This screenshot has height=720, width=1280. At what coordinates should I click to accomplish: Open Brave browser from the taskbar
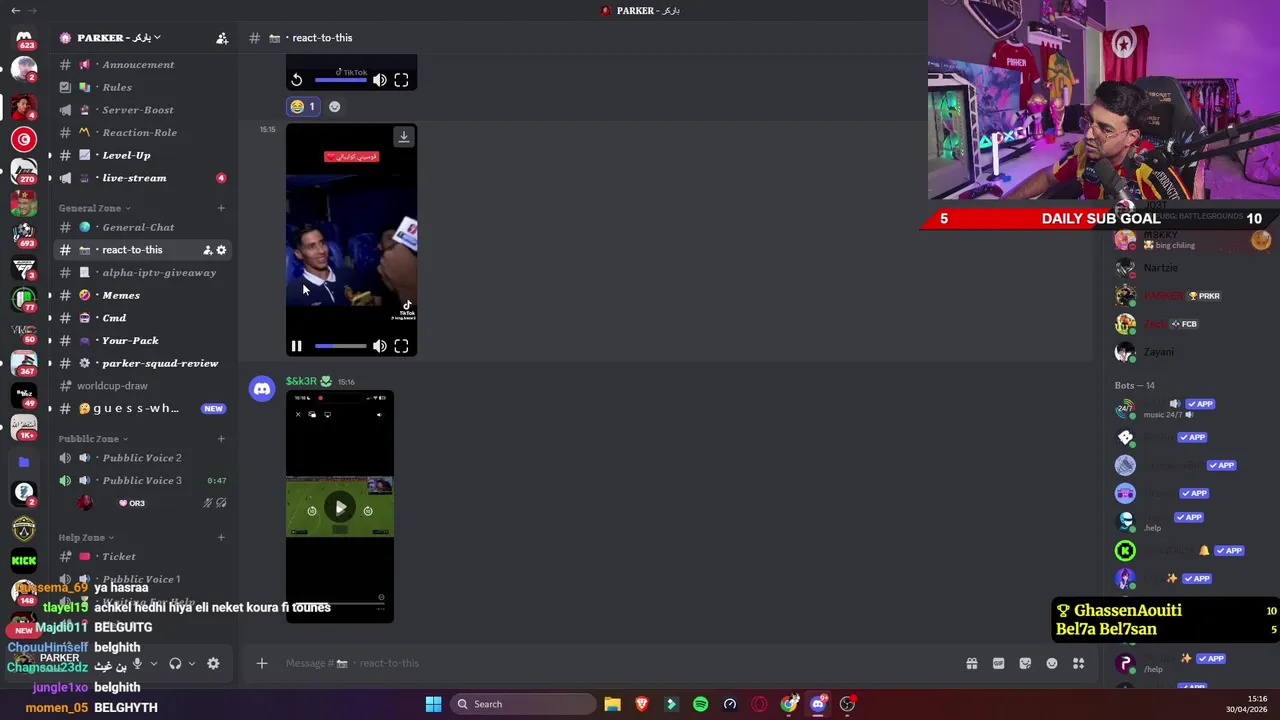point(642,704)
